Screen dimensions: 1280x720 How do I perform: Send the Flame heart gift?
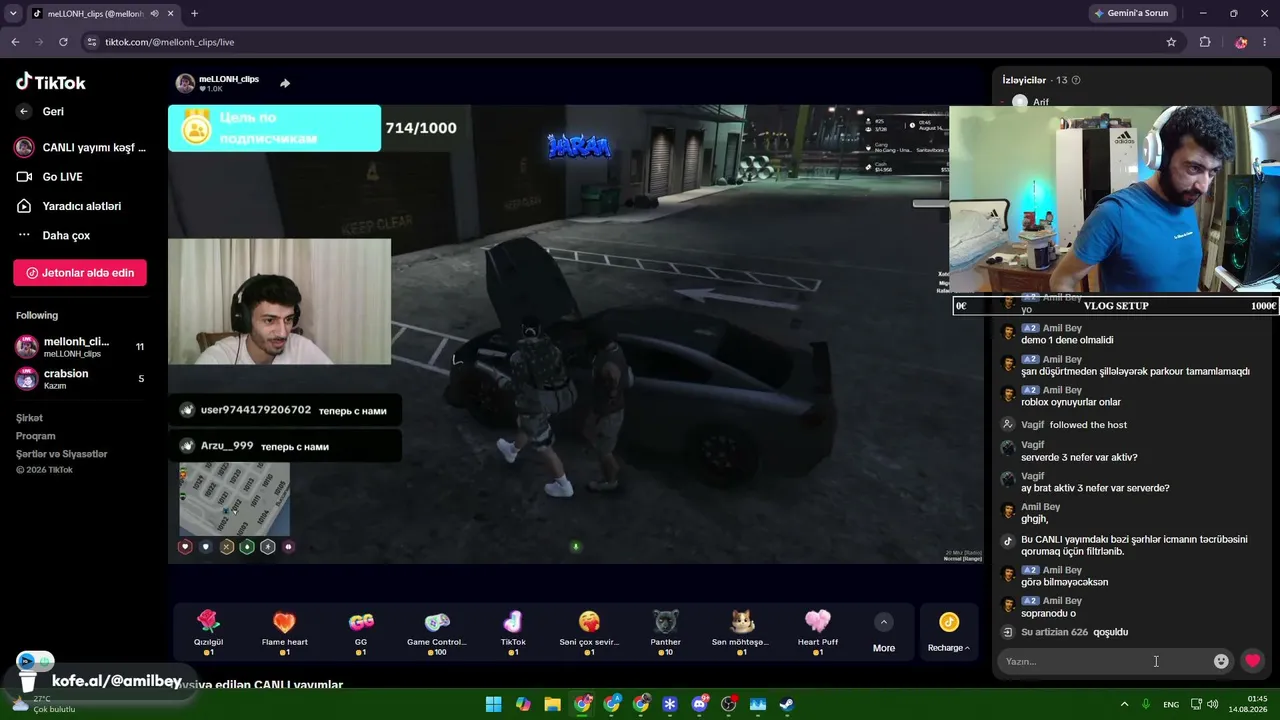(285, 632)
